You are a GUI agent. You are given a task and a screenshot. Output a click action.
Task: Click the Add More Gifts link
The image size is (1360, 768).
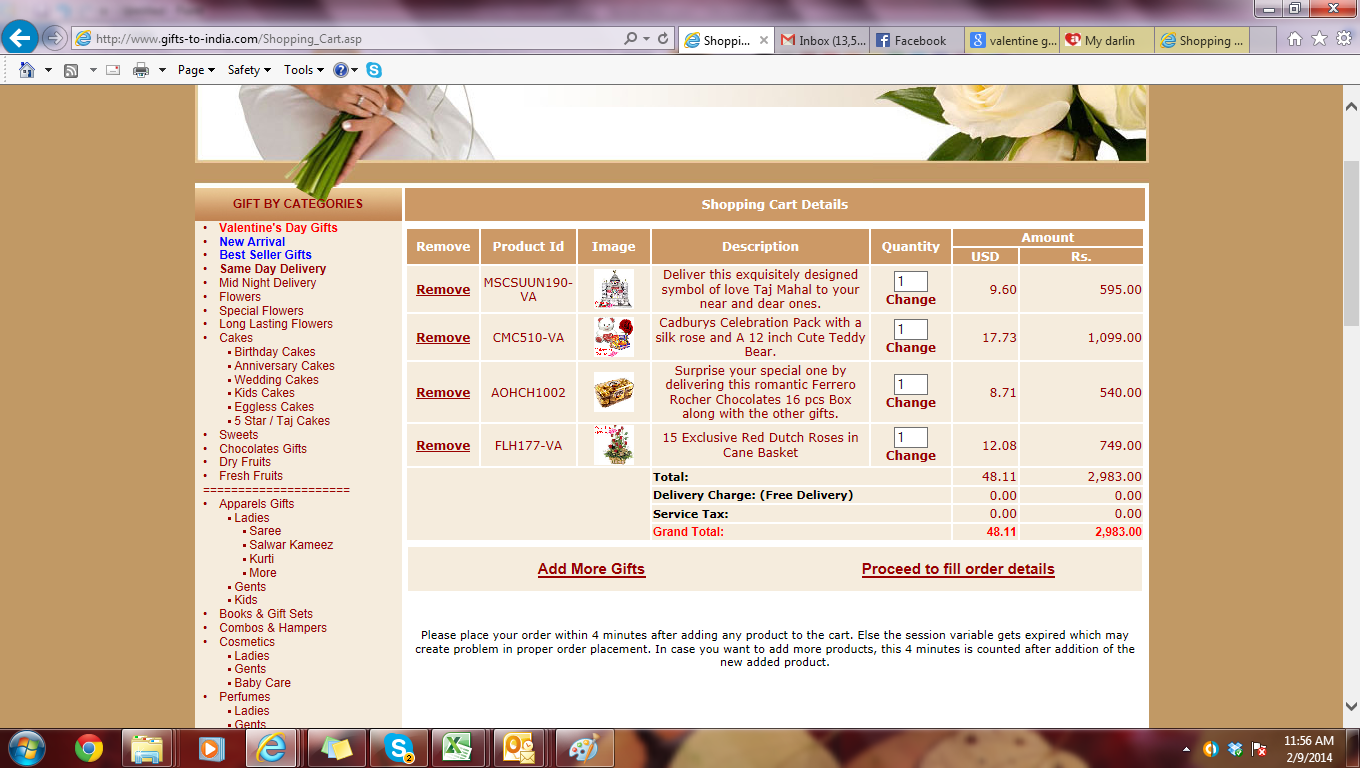point(591,569)
